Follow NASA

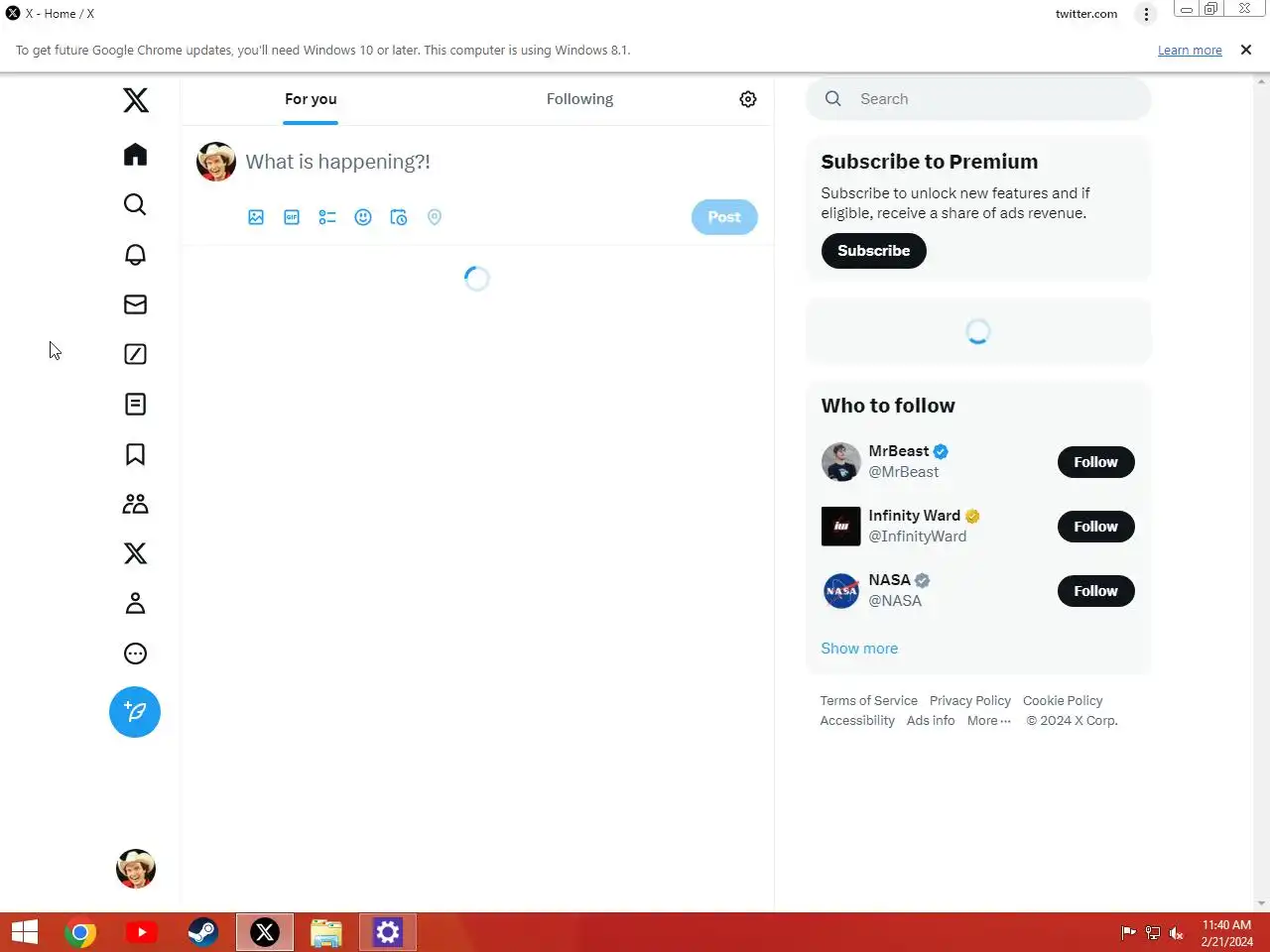click(x=1095, y=591)
